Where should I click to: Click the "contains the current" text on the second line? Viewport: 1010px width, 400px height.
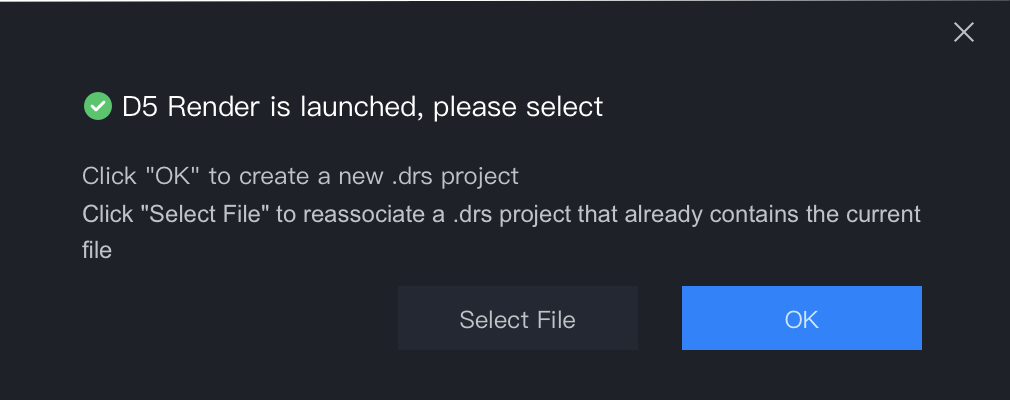[x=815, y=213]
